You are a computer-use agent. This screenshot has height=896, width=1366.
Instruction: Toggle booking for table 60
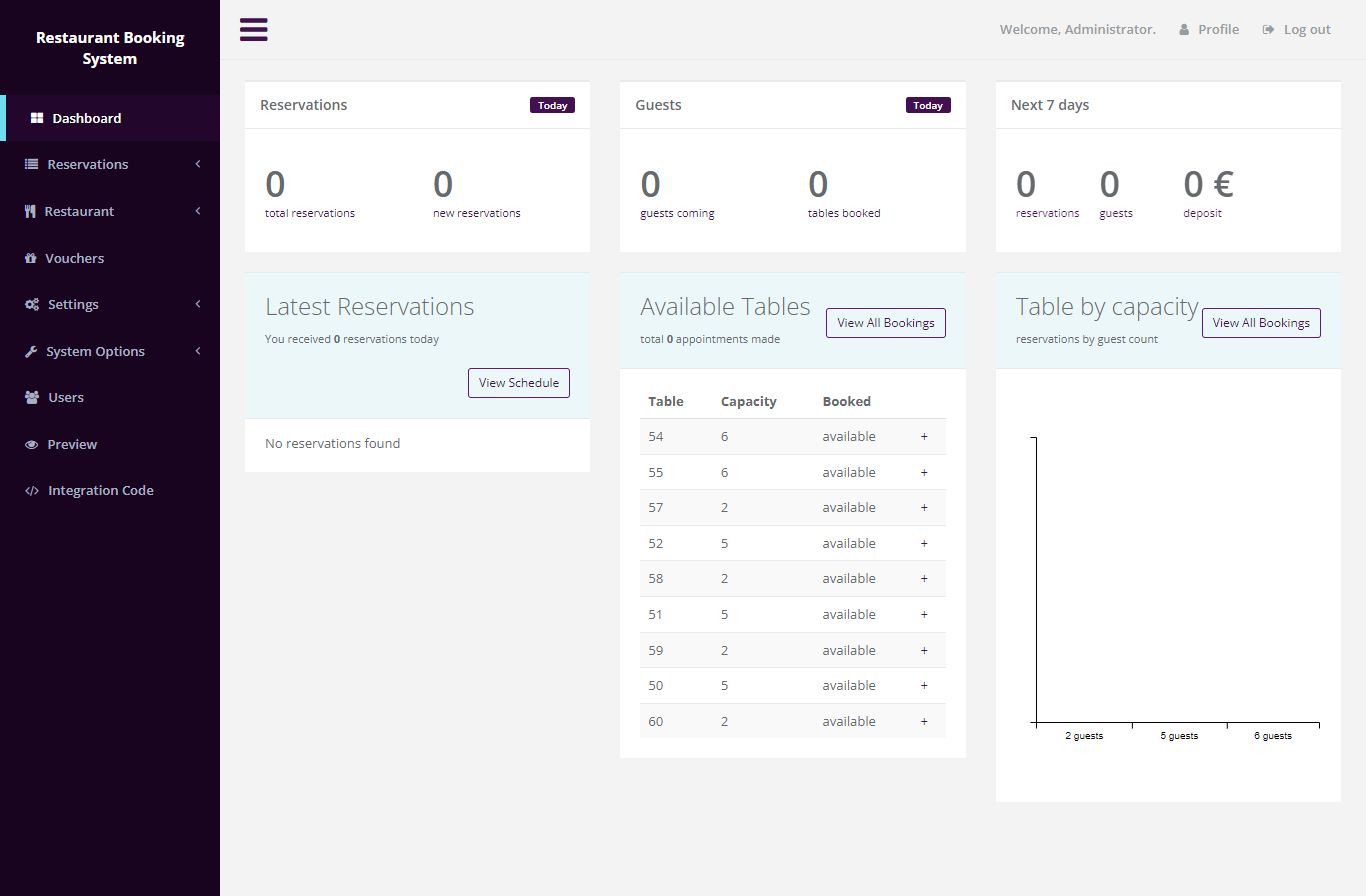923,721
